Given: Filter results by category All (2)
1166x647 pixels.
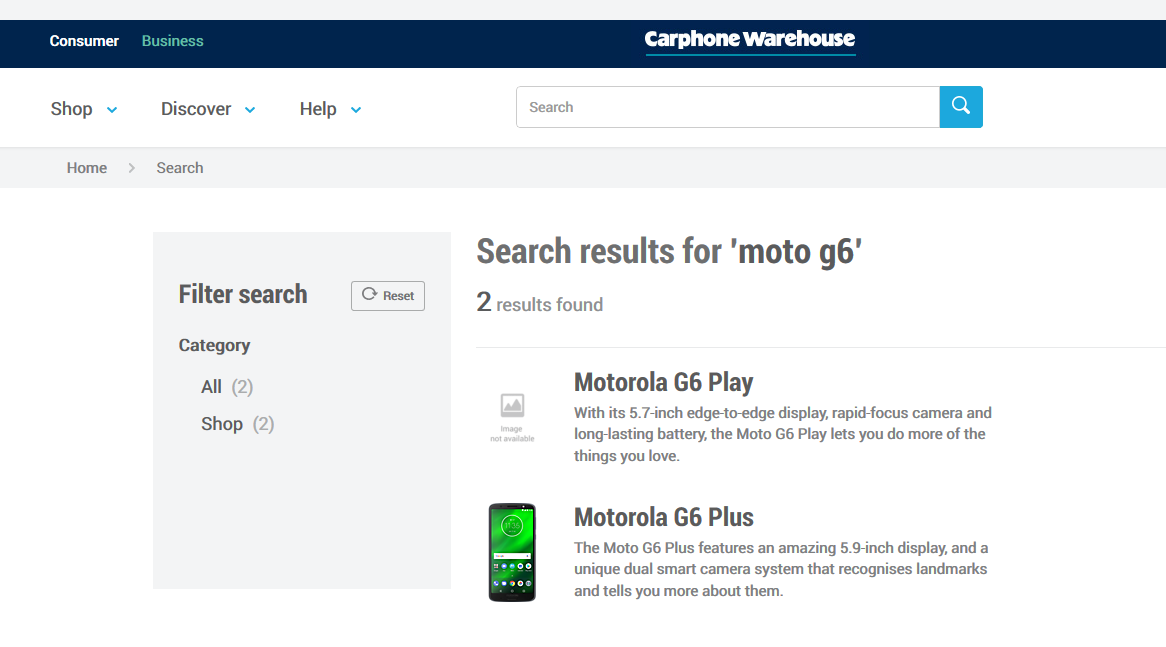Looking at the screenshot, I should [x=227, y=387].
